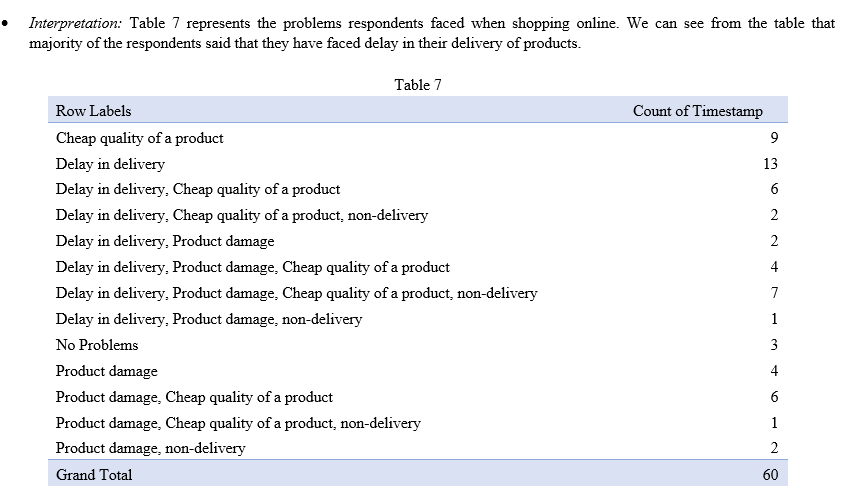
Task: Click the standalone 'Product damage' row label
Action: 106,371
